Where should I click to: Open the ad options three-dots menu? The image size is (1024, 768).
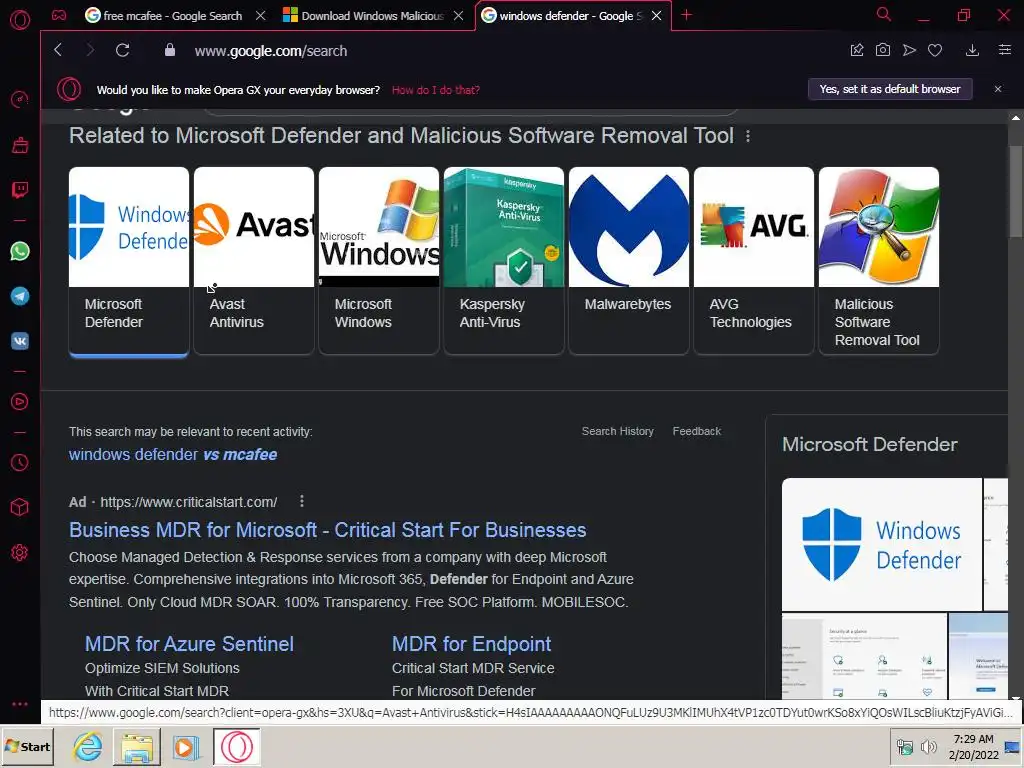[301, 501]
